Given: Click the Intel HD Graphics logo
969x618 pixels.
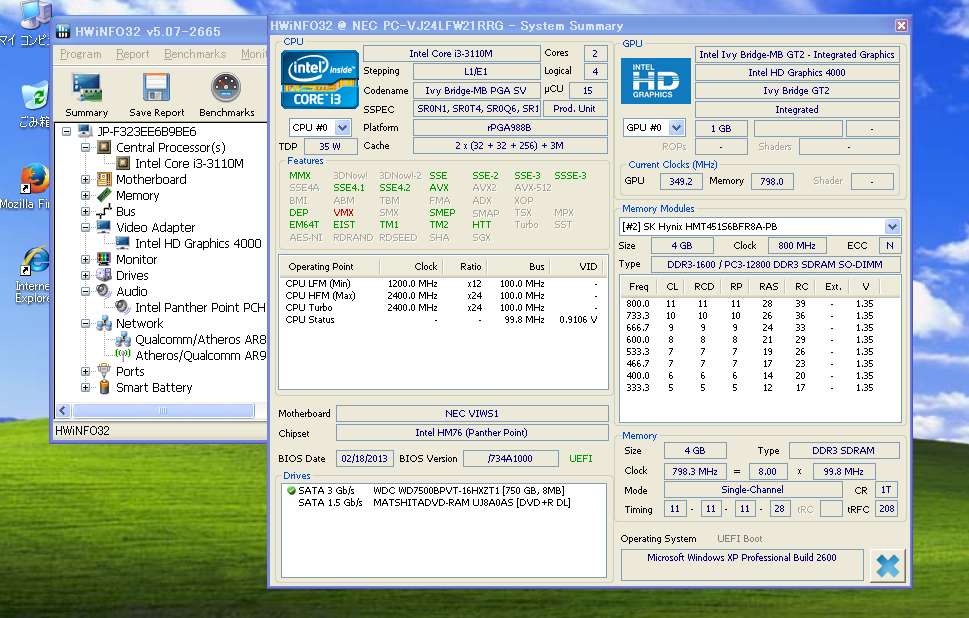Looking at the screenshot, I should (654, 80).
